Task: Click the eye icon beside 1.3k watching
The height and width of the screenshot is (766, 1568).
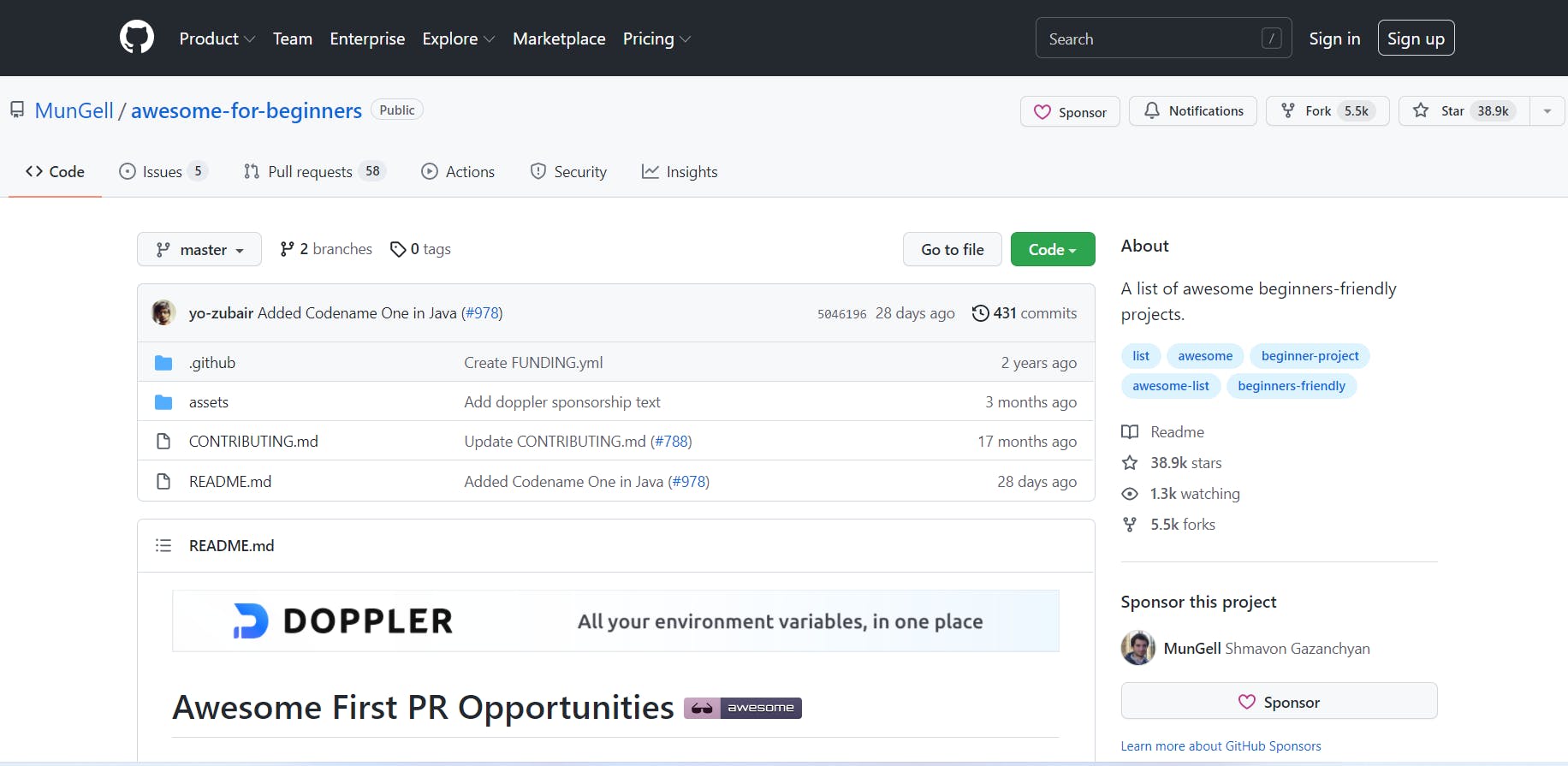Action: [x=1130, y=494]
